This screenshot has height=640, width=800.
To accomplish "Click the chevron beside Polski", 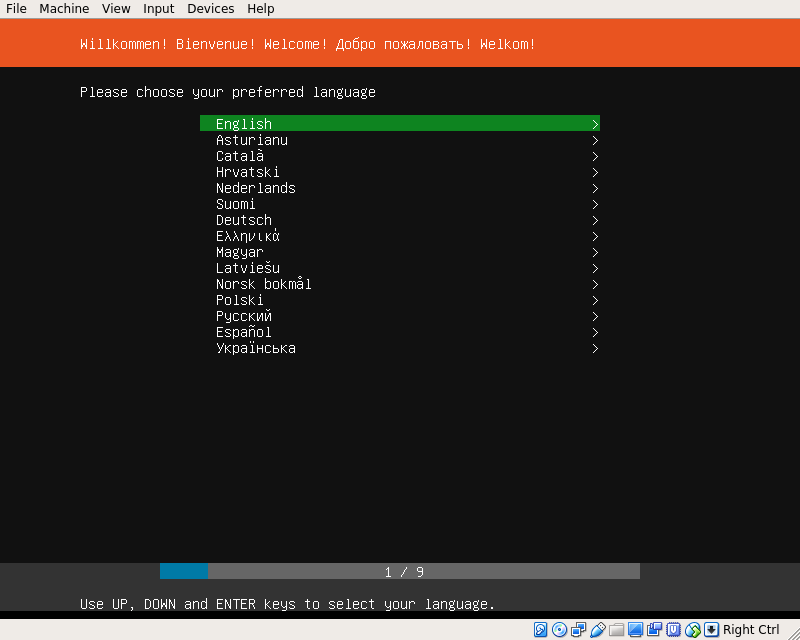I will pos(595,300).
